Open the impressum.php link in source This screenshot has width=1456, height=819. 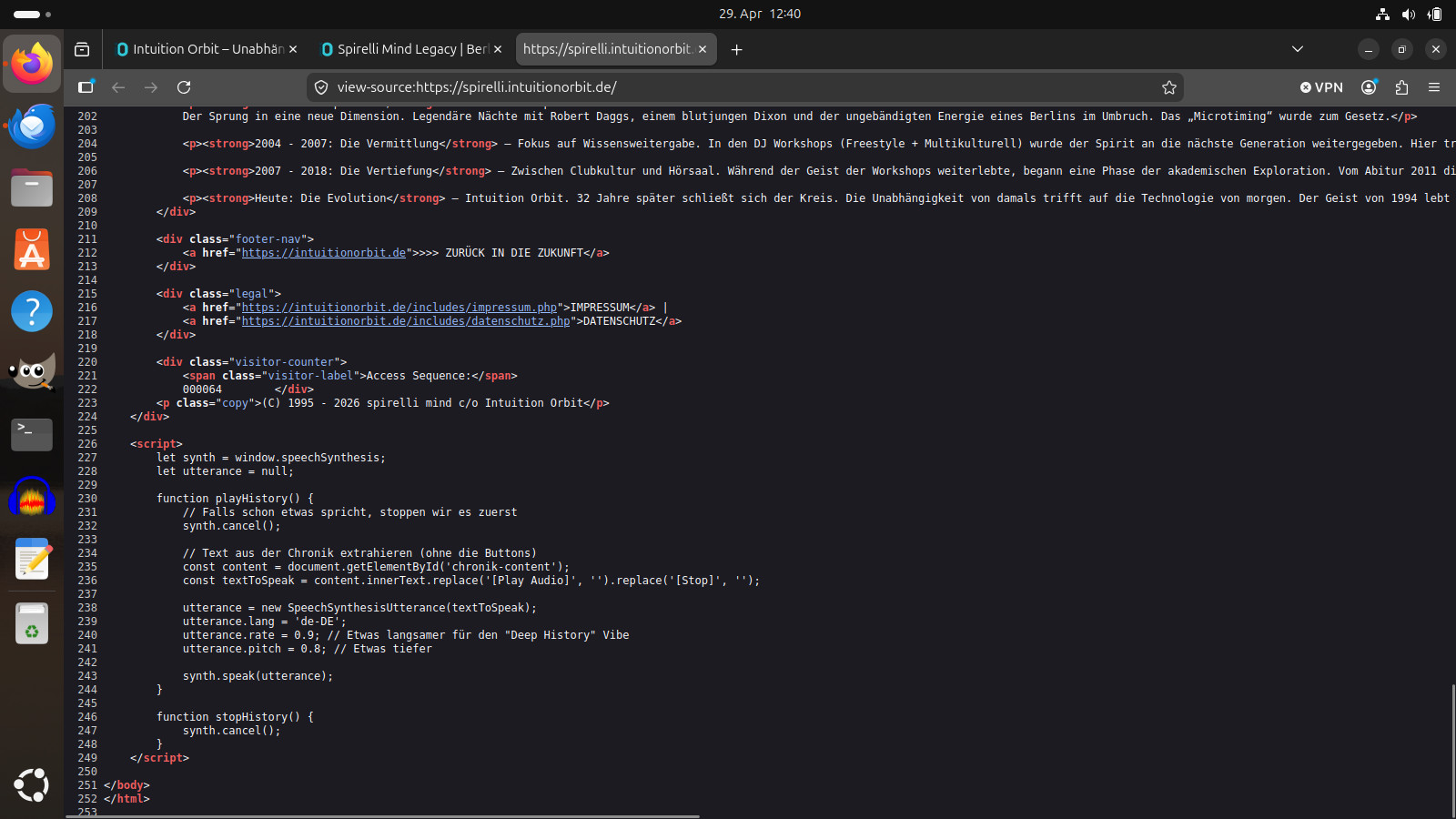point(399,308)
